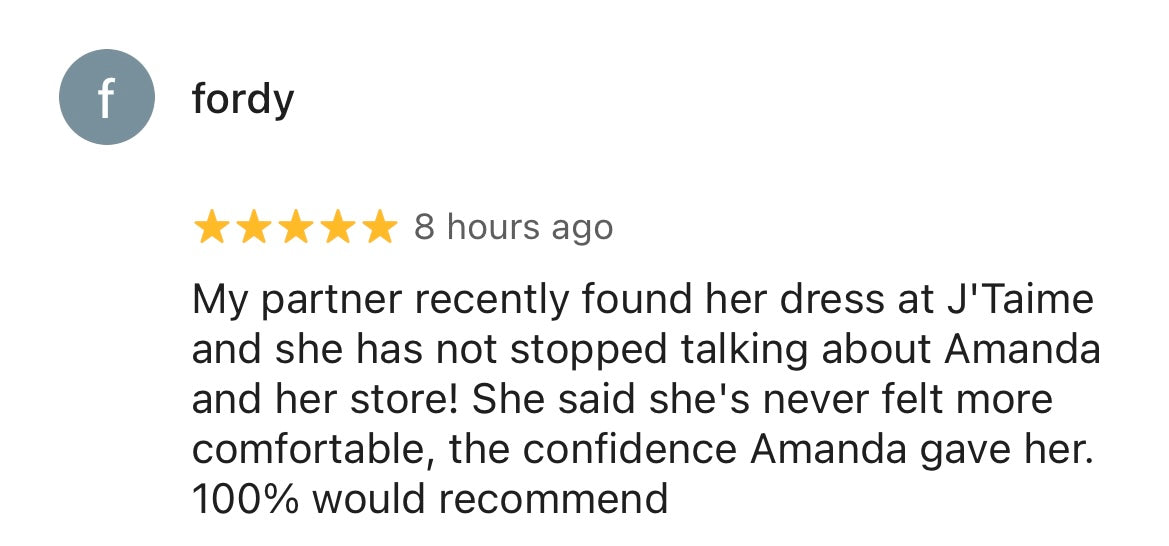Viewport: 1169px width, 546px height.
Task: Select the second gold rating star
Action: [x=253, y=228]
